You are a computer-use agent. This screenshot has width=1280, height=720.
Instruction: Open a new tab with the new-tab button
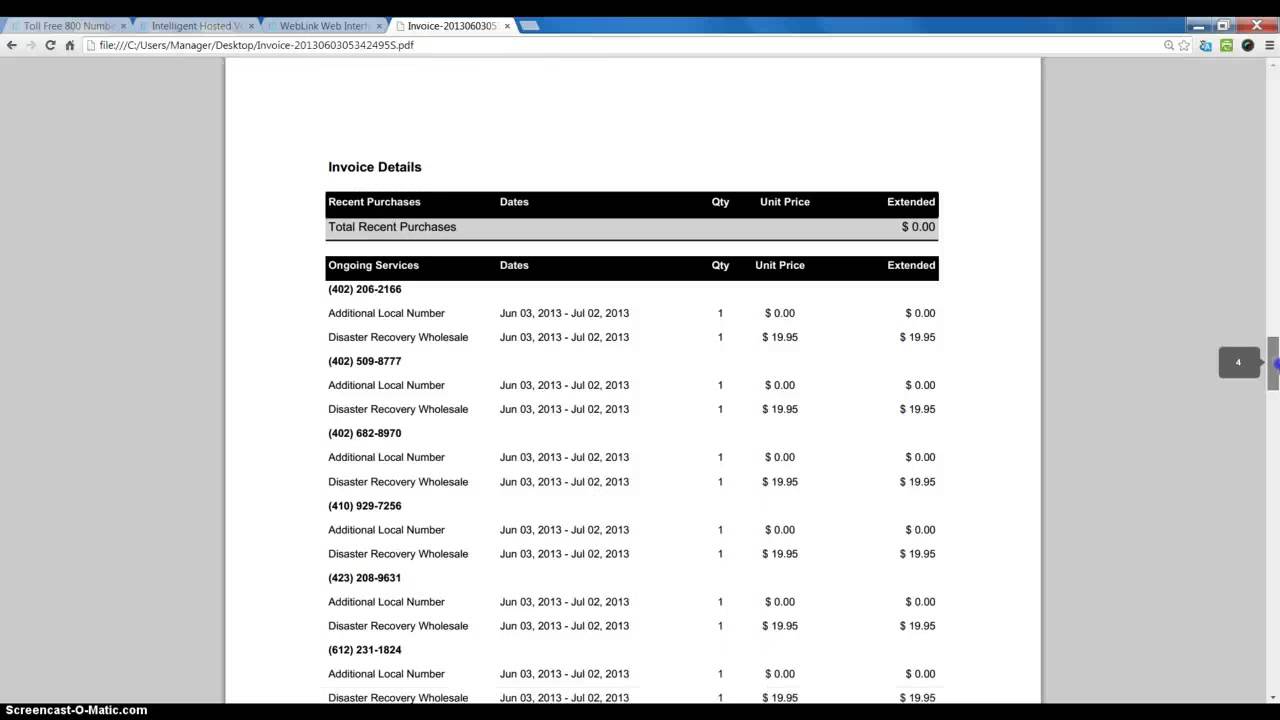point(529,25)
